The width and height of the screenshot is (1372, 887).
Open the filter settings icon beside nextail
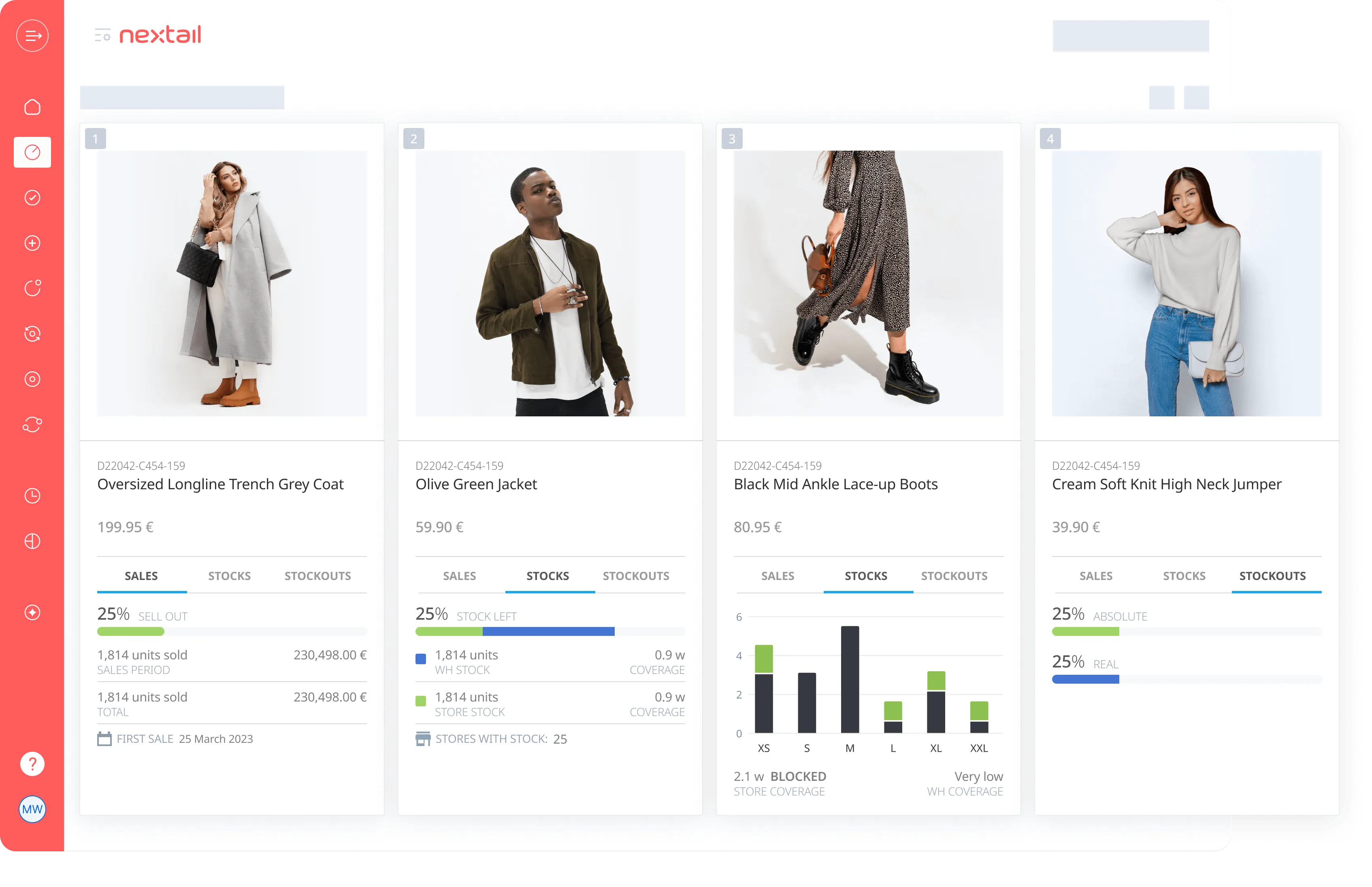[102, 36]
